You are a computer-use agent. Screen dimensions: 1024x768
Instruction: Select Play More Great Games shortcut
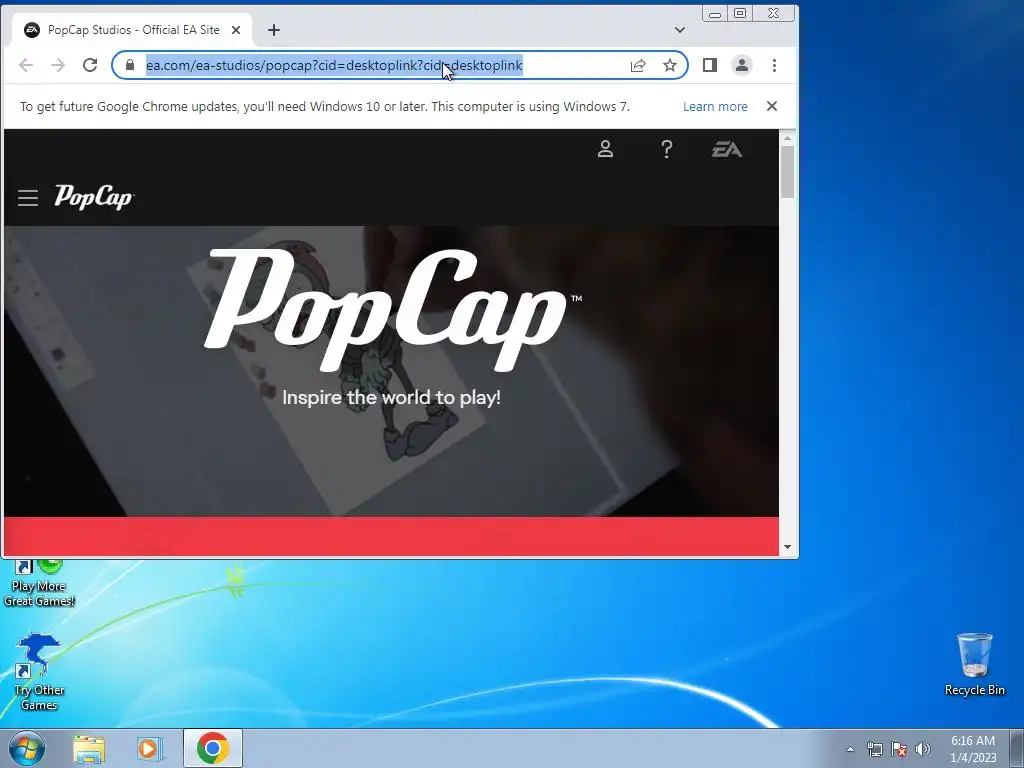point(39,583)
